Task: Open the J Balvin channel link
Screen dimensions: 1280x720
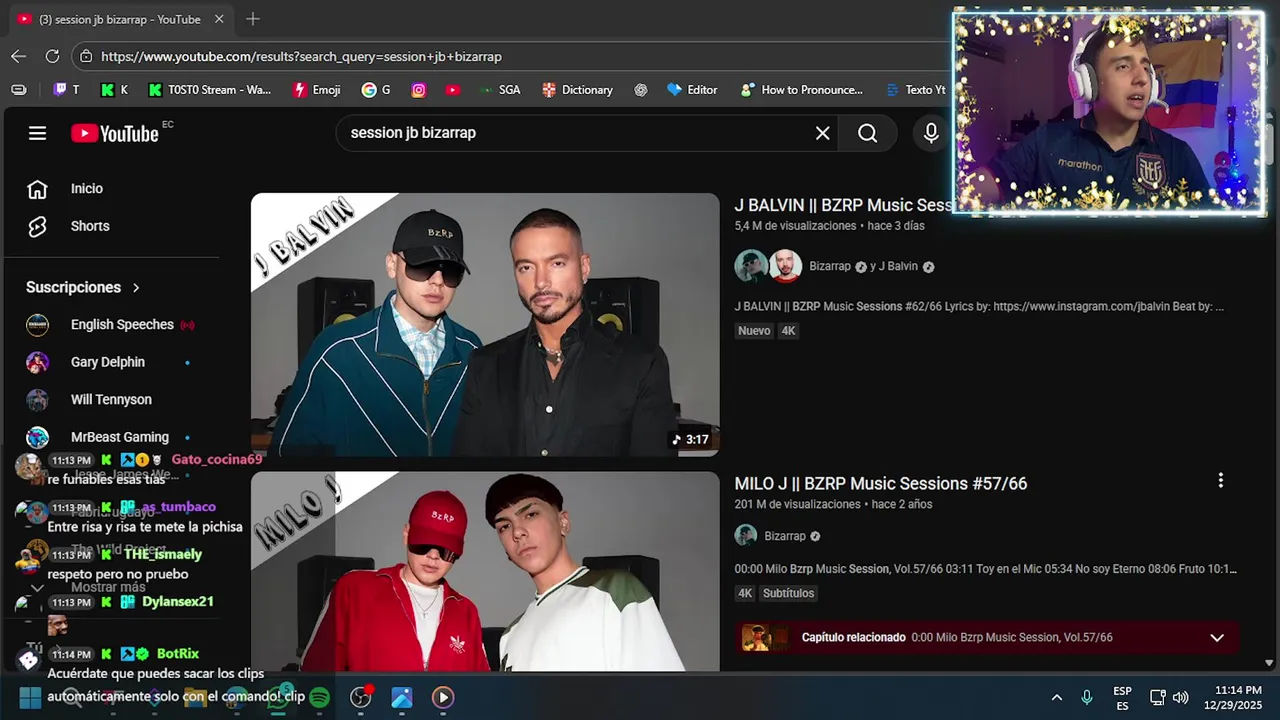Action: tap(899, 267)
